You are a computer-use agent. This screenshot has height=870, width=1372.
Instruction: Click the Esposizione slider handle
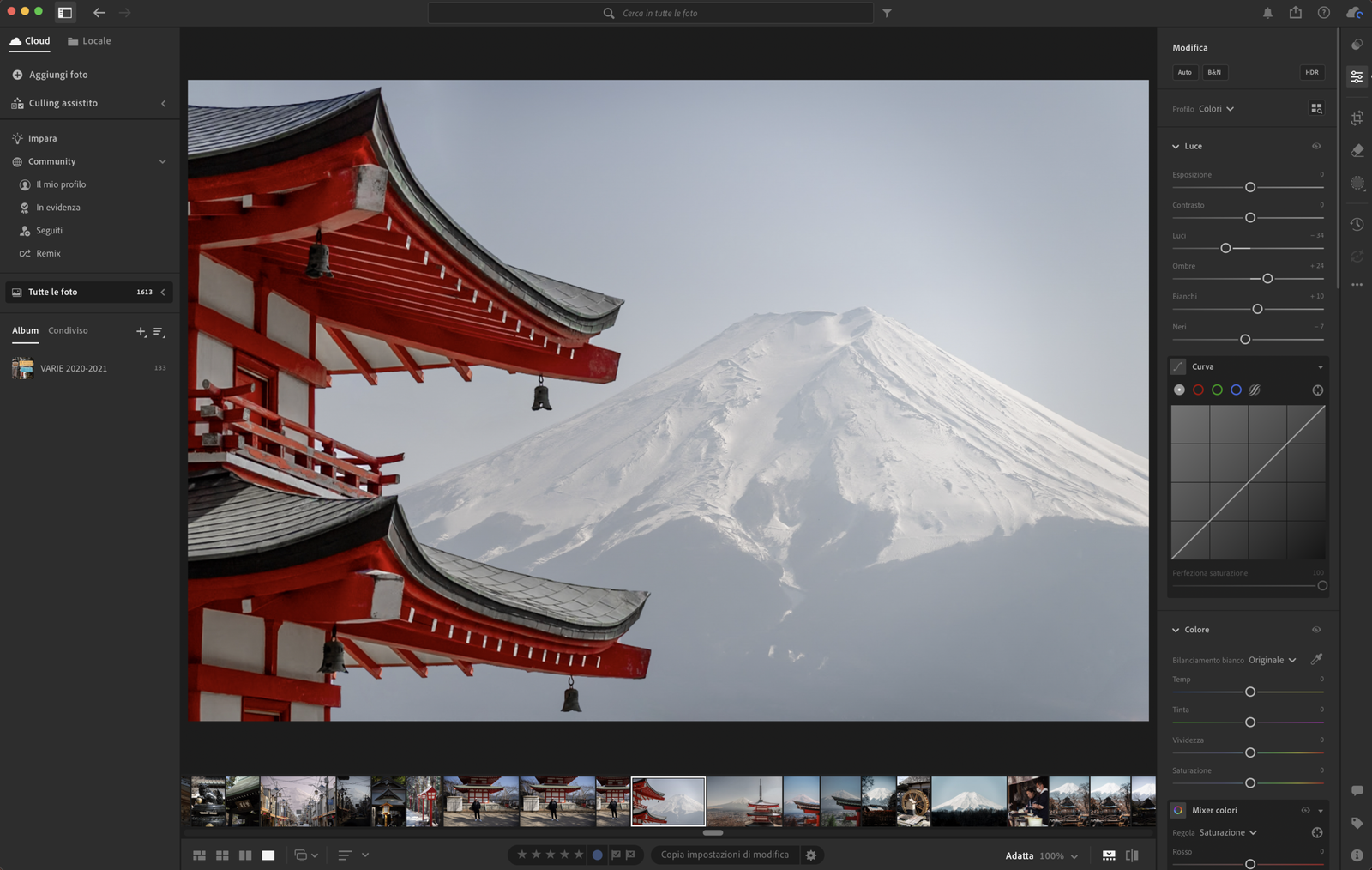(x=1250, y=187)
